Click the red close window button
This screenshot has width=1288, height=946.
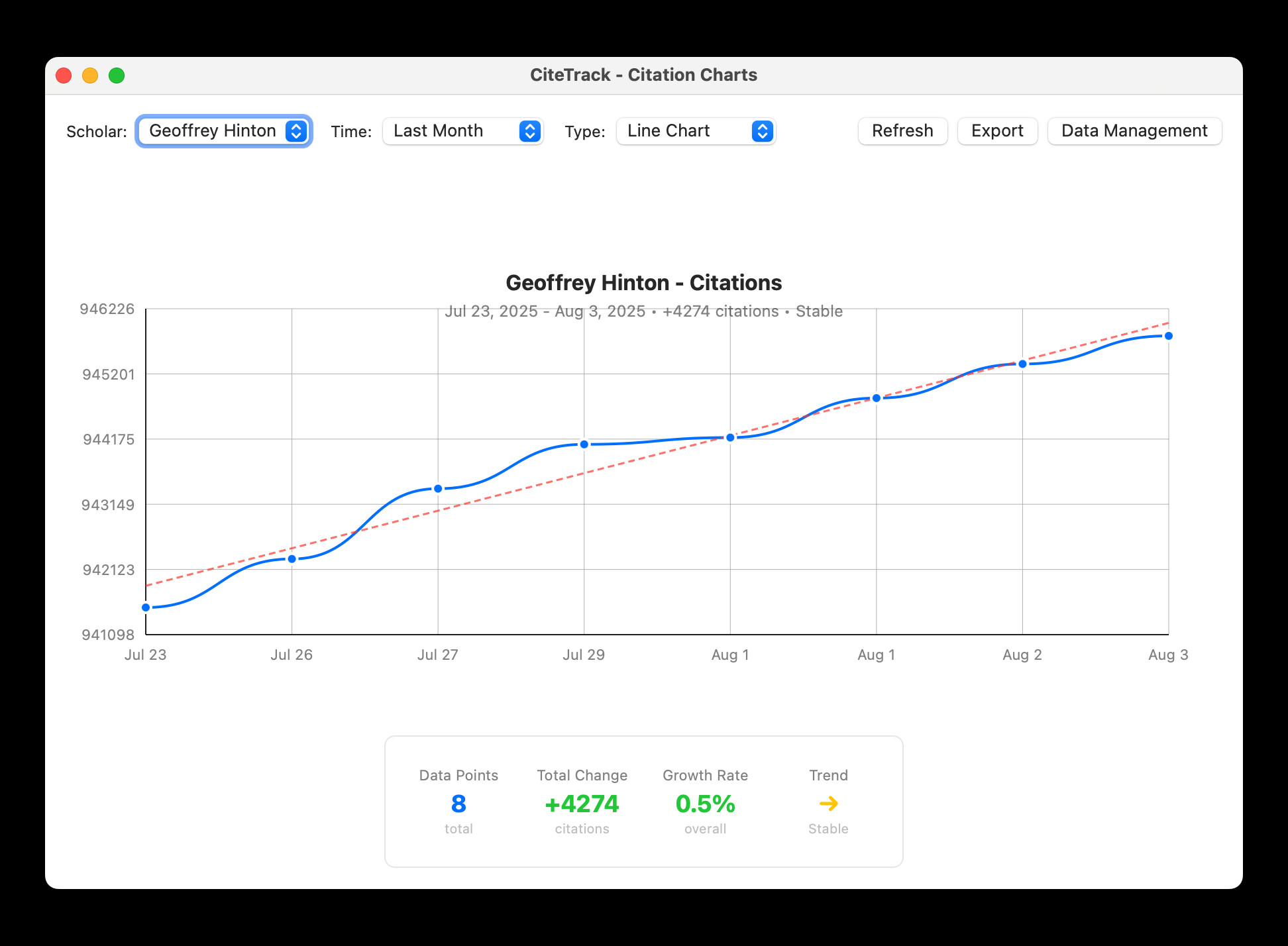coord(64,76)
